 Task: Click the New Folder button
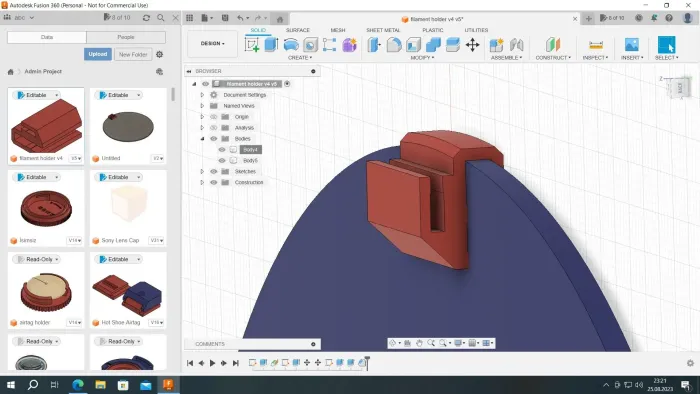(x=133, y=54)
